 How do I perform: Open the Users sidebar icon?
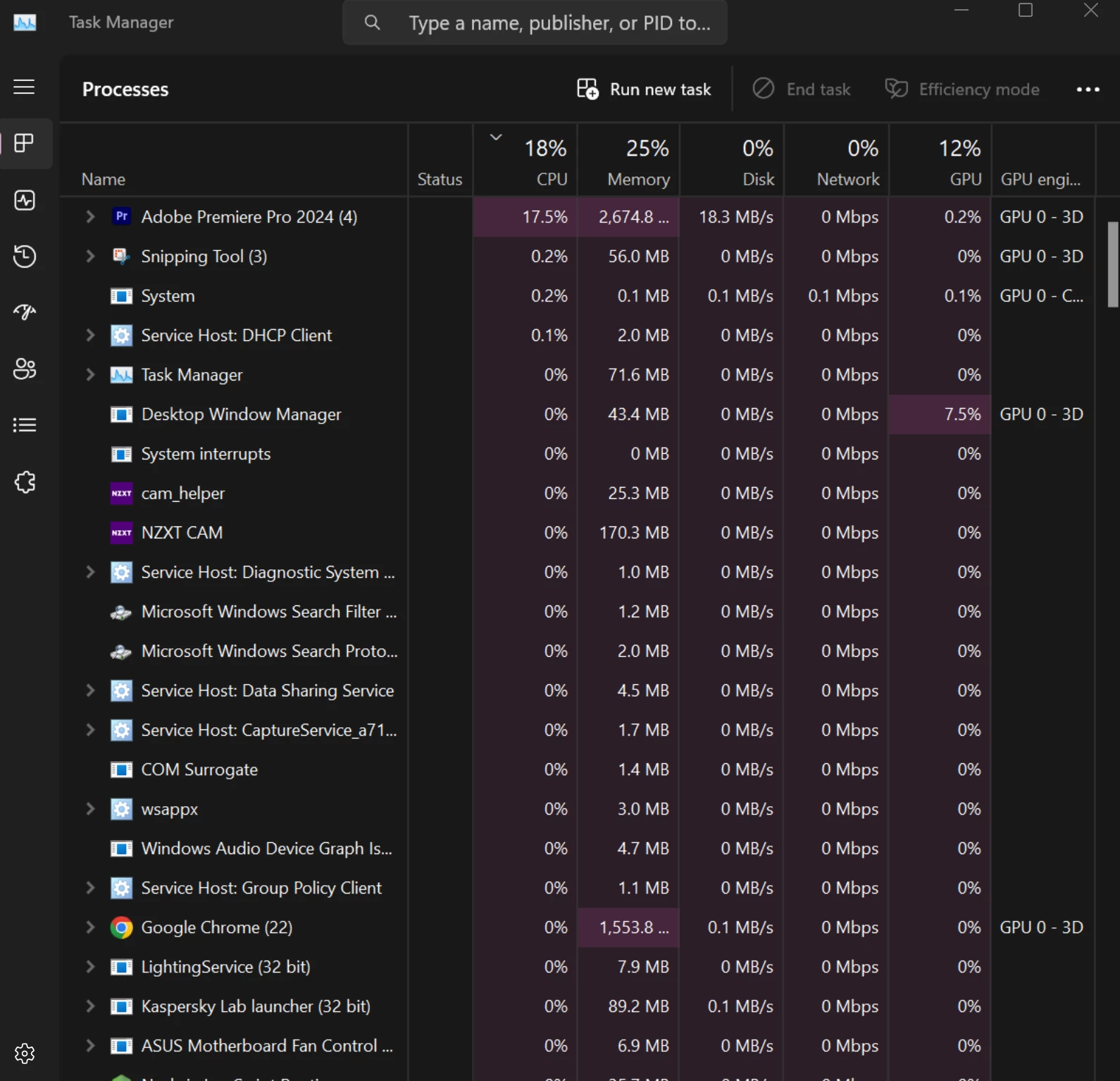(25, 369)
